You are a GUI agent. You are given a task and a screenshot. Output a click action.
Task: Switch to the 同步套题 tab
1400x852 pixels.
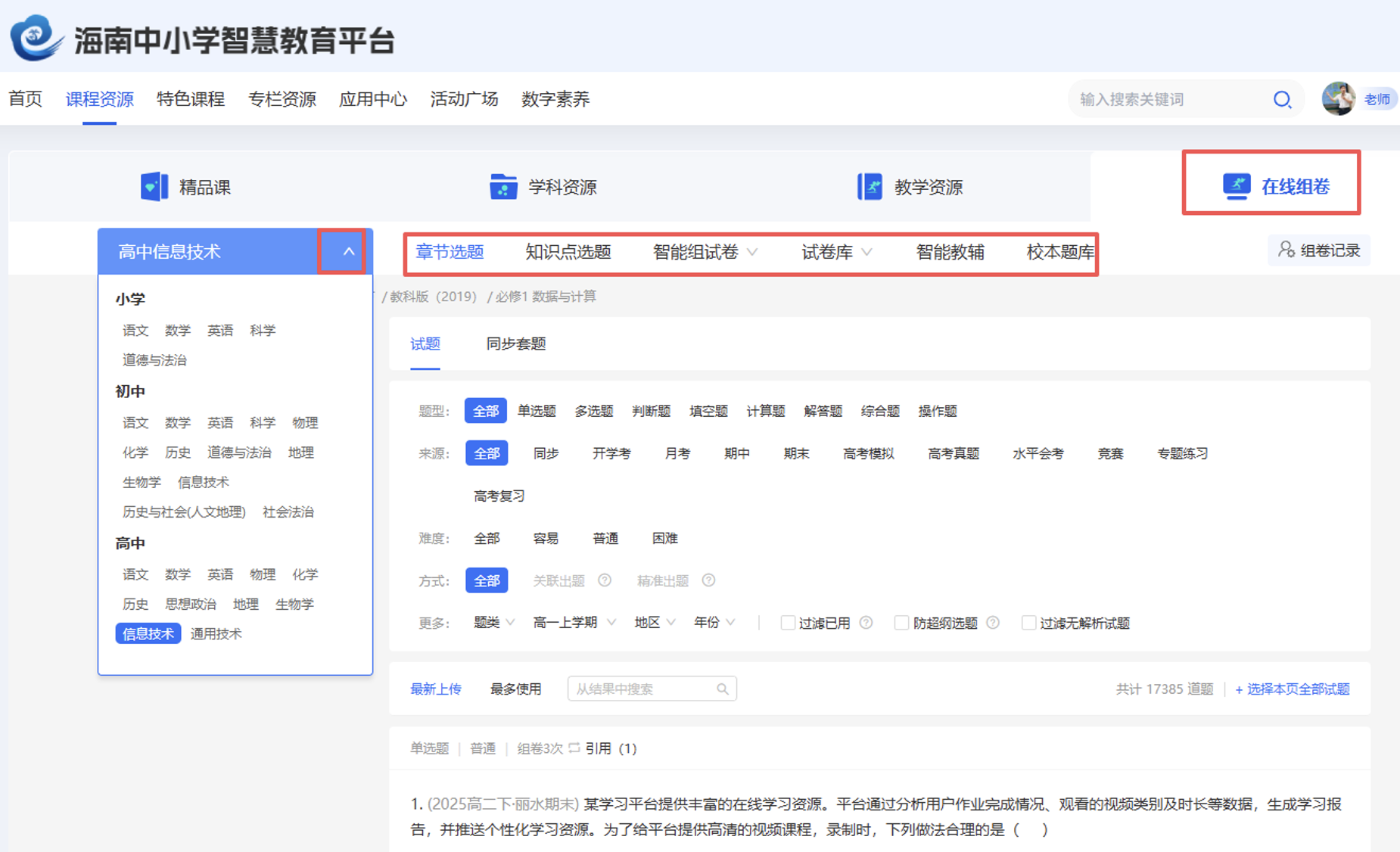coord(515,344)
